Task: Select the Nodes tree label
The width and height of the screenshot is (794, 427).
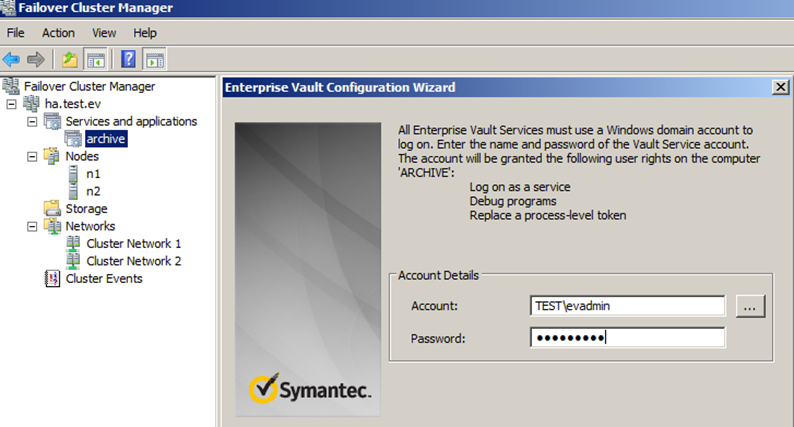Action: (82, 157)
